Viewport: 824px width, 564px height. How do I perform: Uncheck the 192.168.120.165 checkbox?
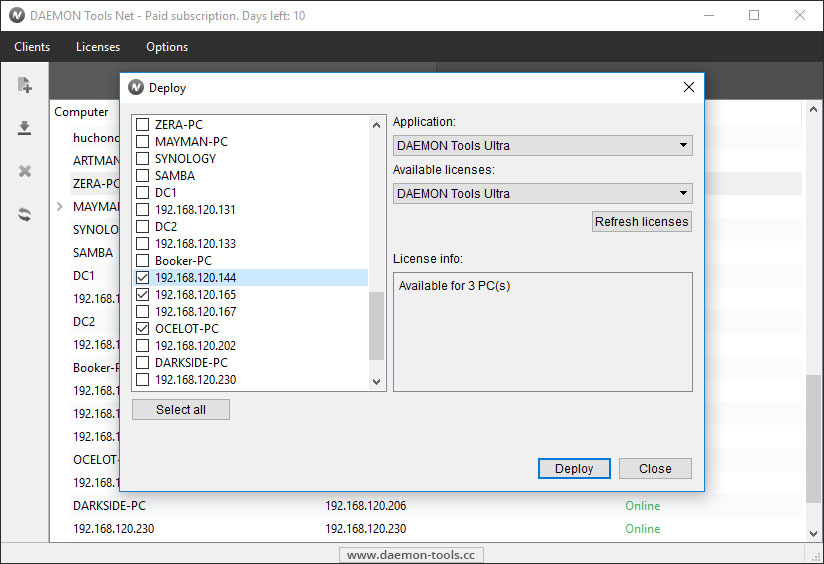pos(142,294)
